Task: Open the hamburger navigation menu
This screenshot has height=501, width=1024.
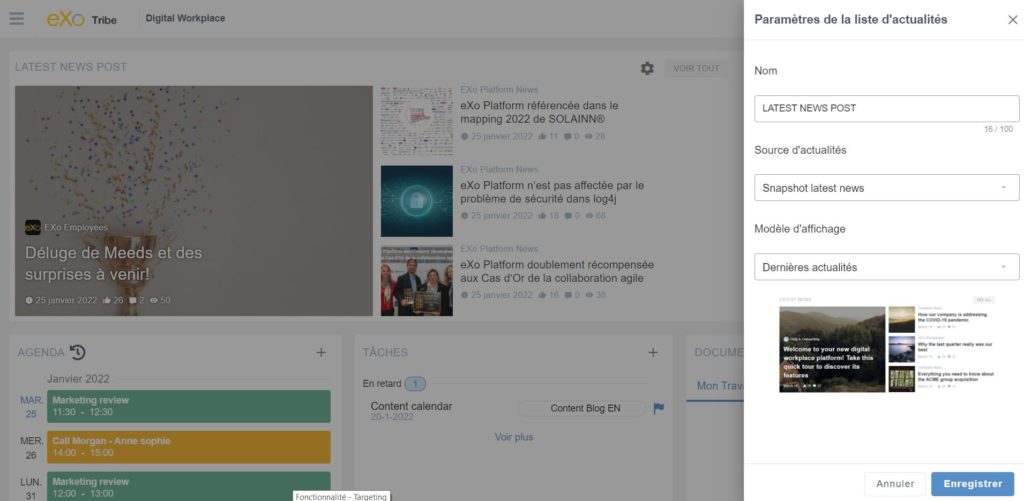Action: click(16, 19)
